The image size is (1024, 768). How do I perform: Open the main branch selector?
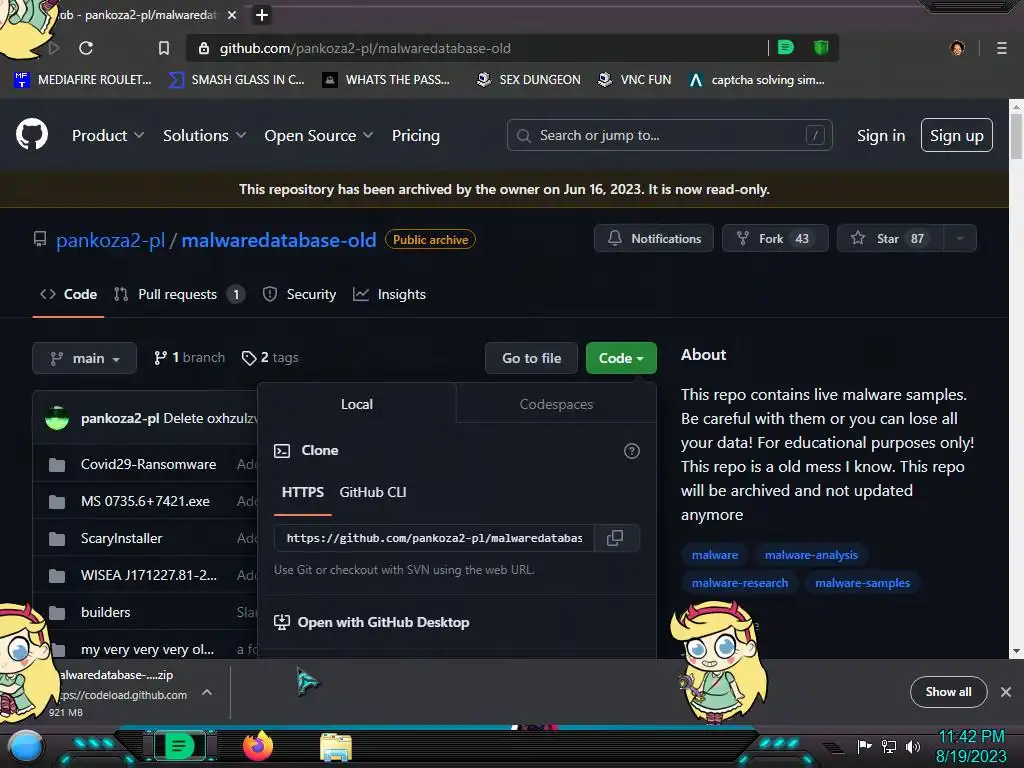click(x=84, y=358)
